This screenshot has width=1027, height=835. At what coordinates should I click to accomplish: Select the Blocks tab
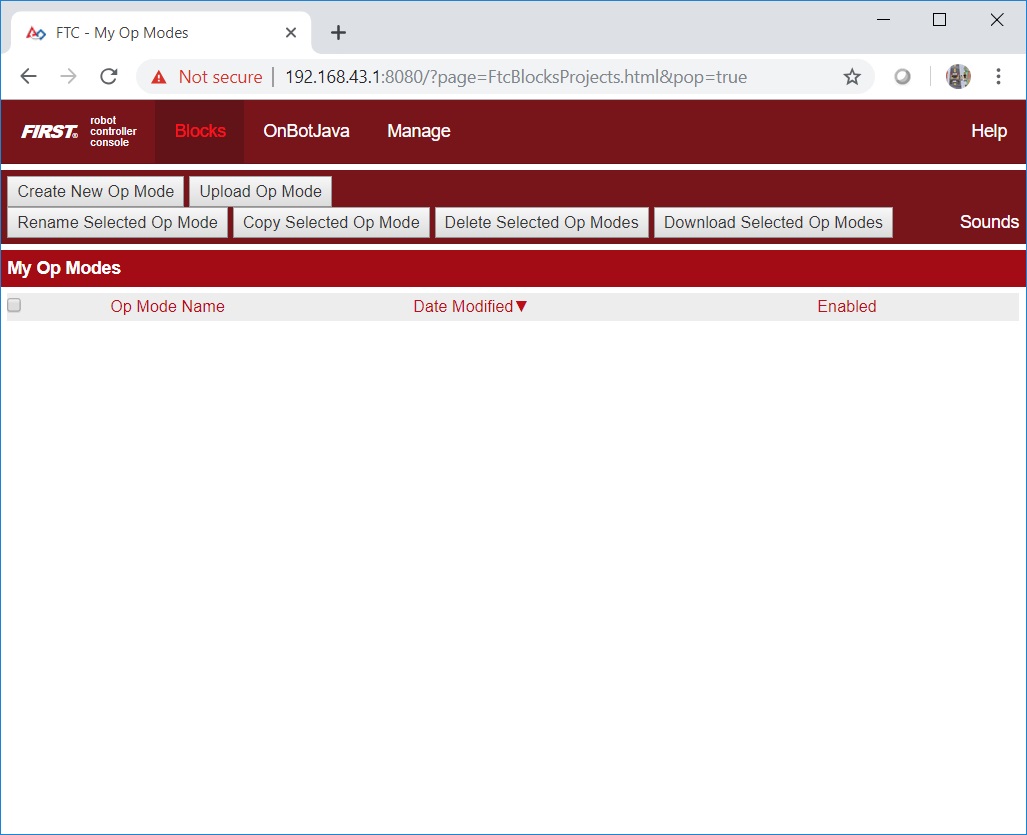pos(200,131)
